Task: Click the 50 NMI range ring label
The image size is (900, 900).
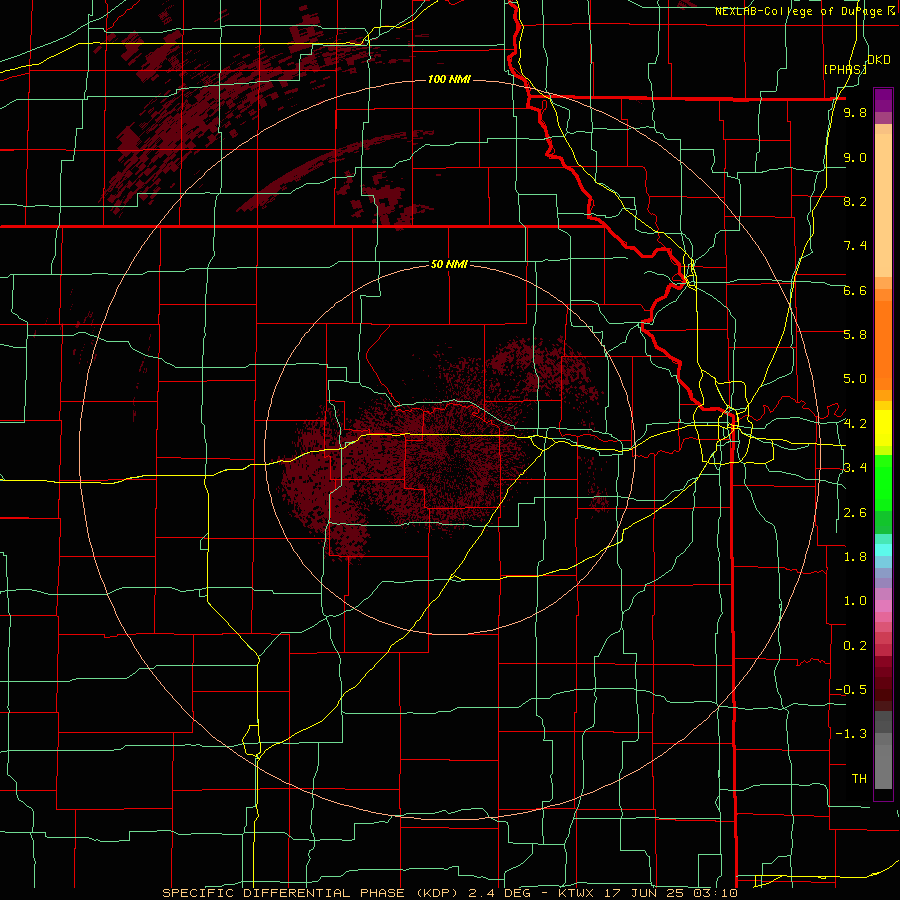Action: point(449,264)
